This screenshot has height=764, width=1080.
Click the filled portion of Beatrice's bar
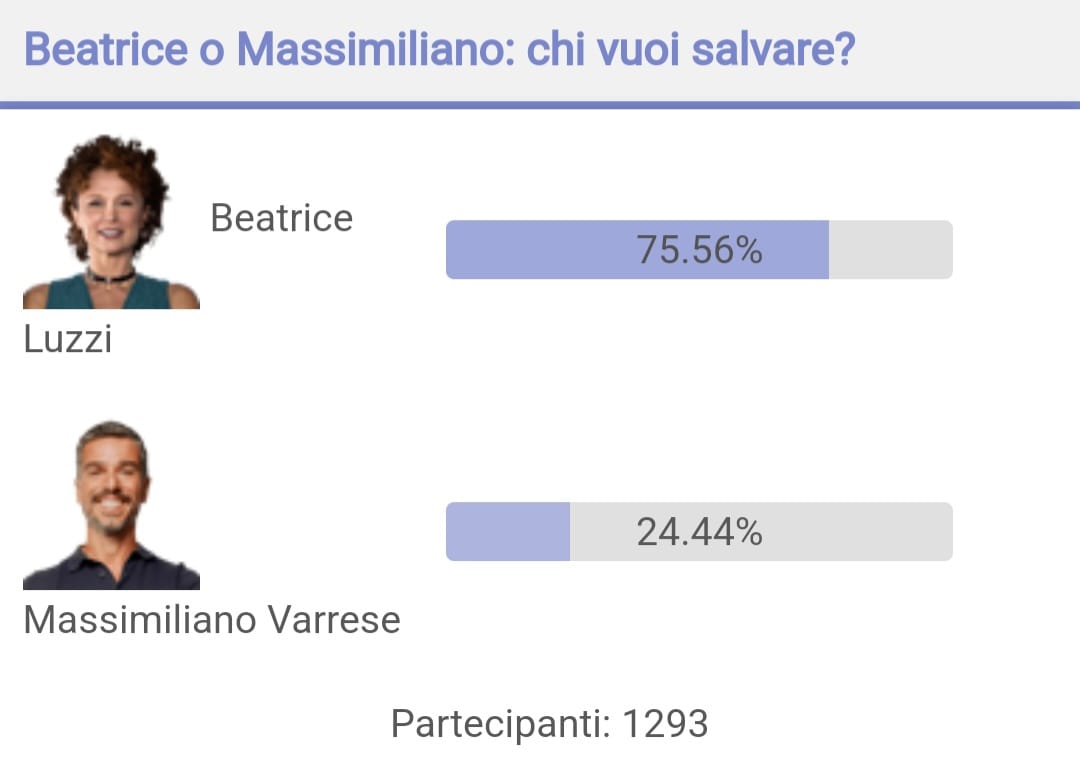click(637, 249)
